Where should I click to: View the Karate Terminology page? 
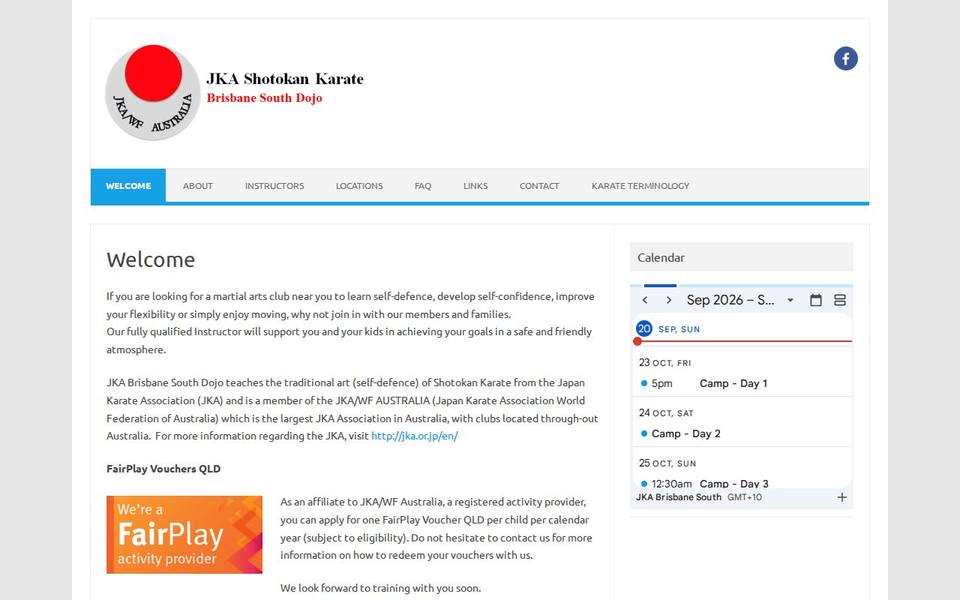pyautogui.click(x=640, y=186)
